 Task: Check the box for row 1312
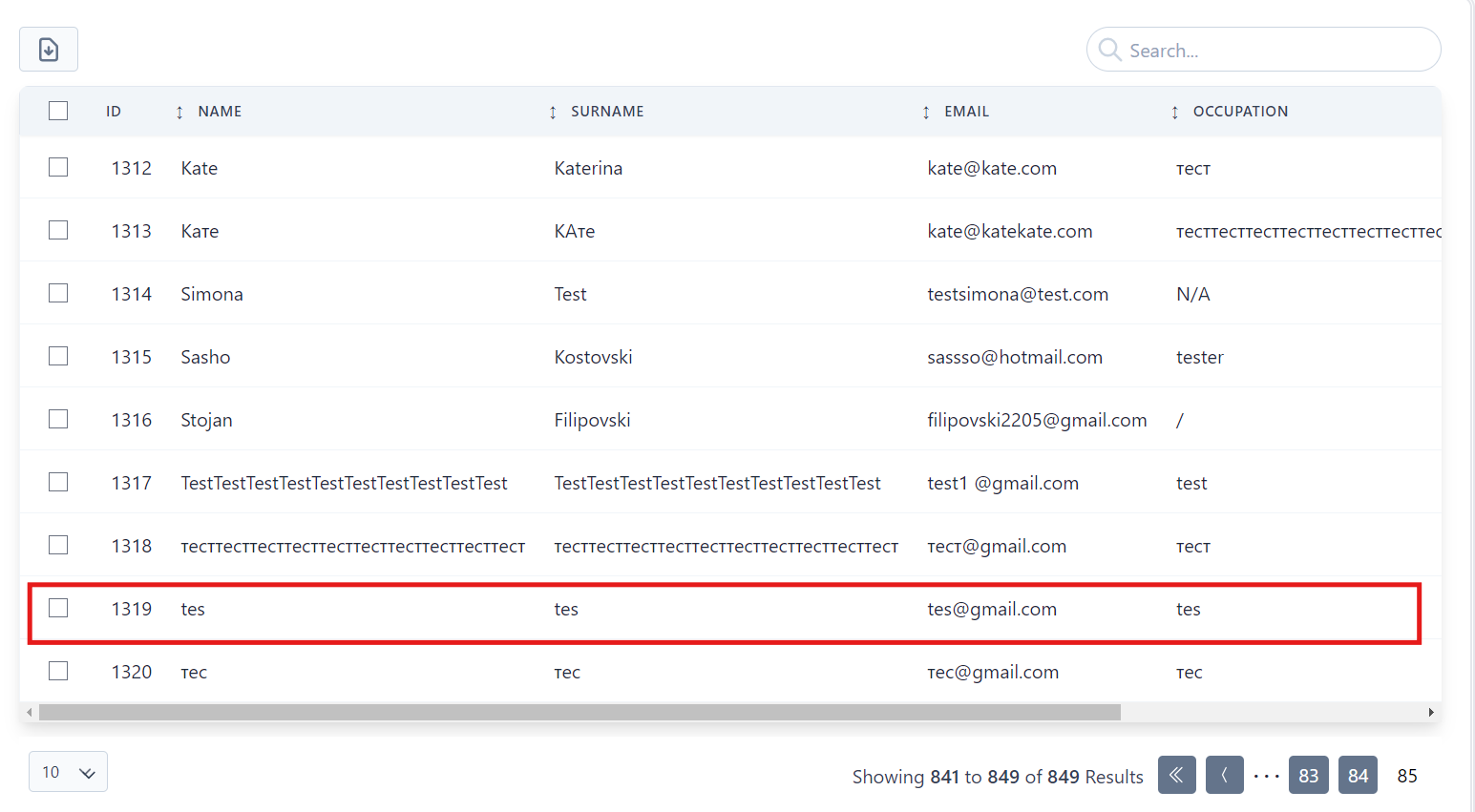coord(58,167)
